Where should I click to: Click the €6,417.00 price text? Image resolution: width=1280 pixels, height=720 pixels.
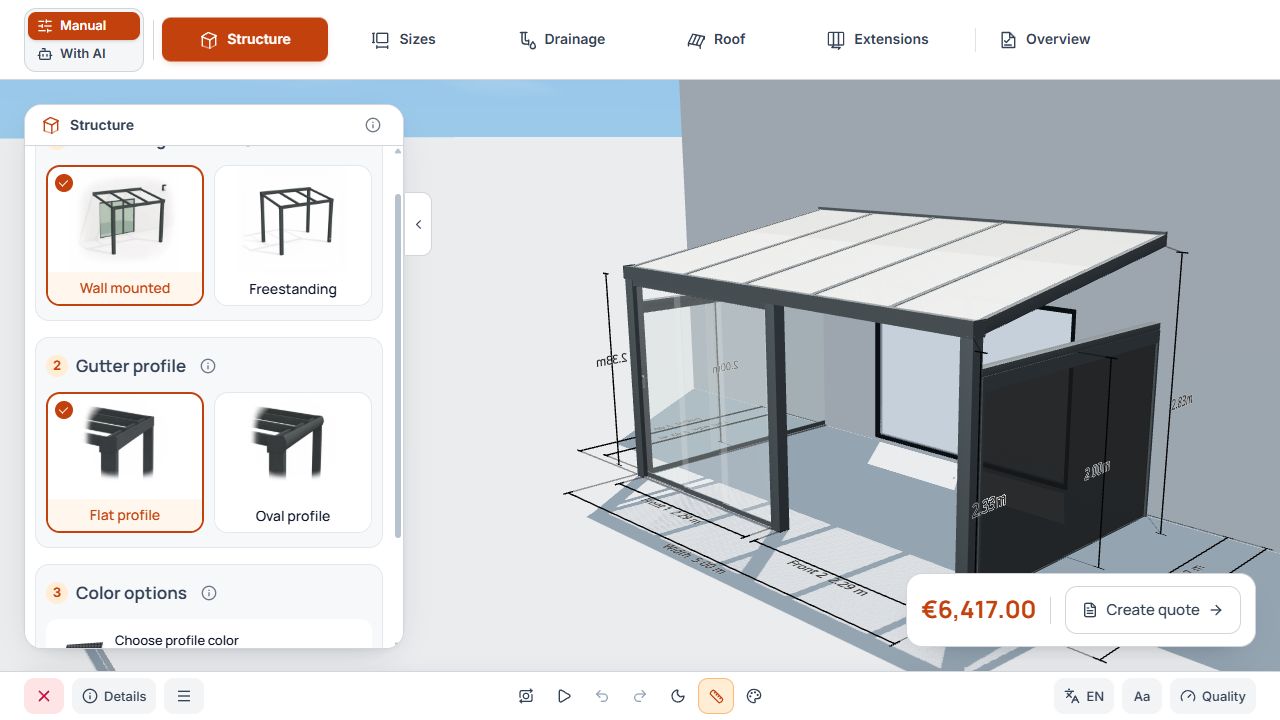[x=978, y=610]
